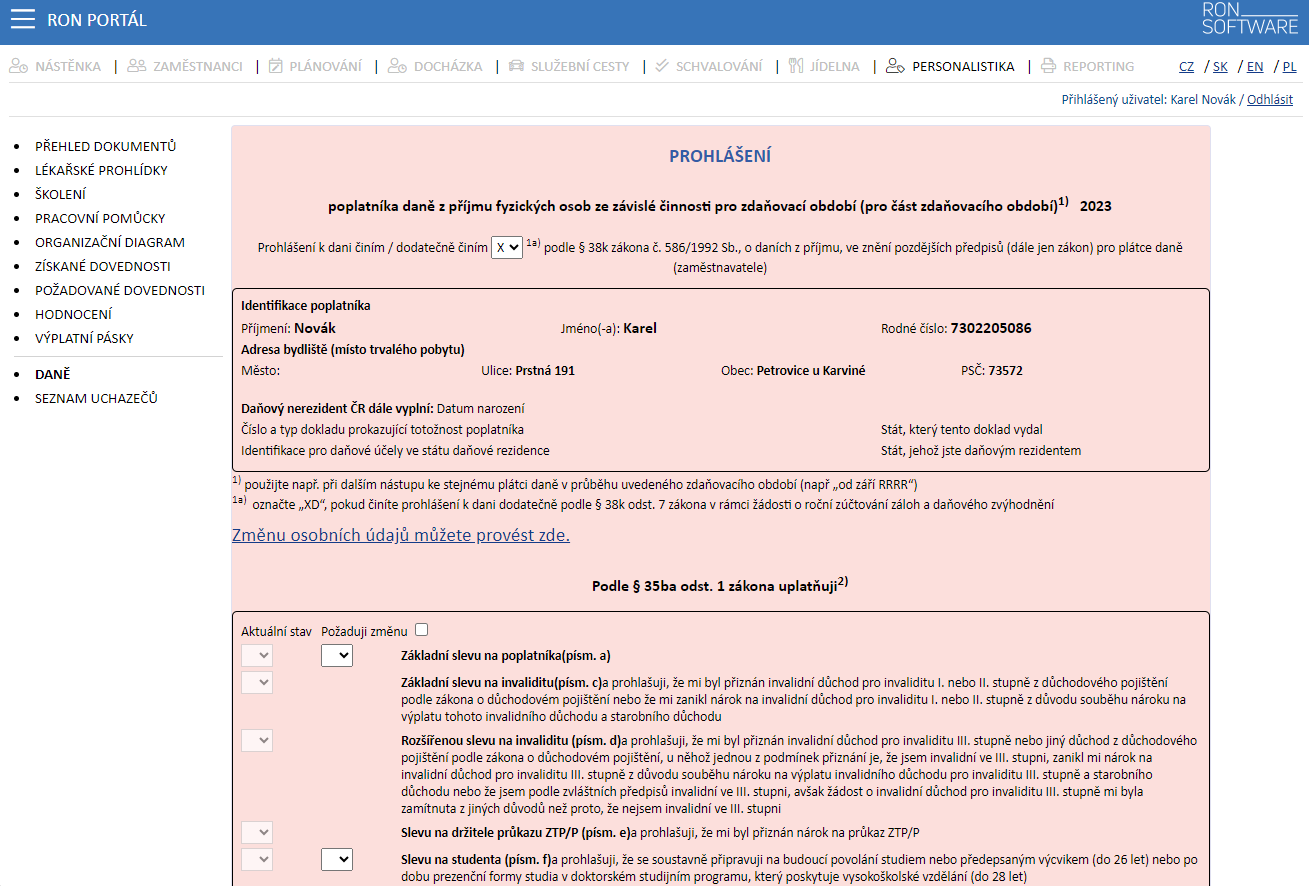Screen dimensions: 1309x886
Task: Open Aktuální stav dropdown for Slevu na studenta
Action: tap(257, 859)
